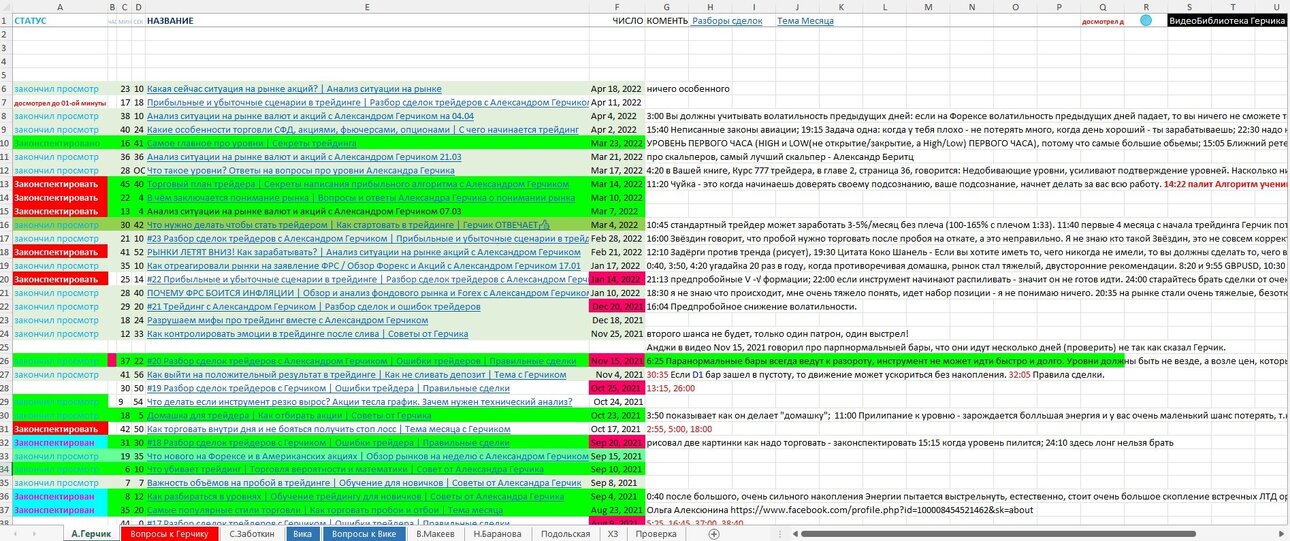Image resolution: width=1290 pixels, height=541 pixels.
Task: Follow the Разборы сделок link
Action: pos(726,21)
